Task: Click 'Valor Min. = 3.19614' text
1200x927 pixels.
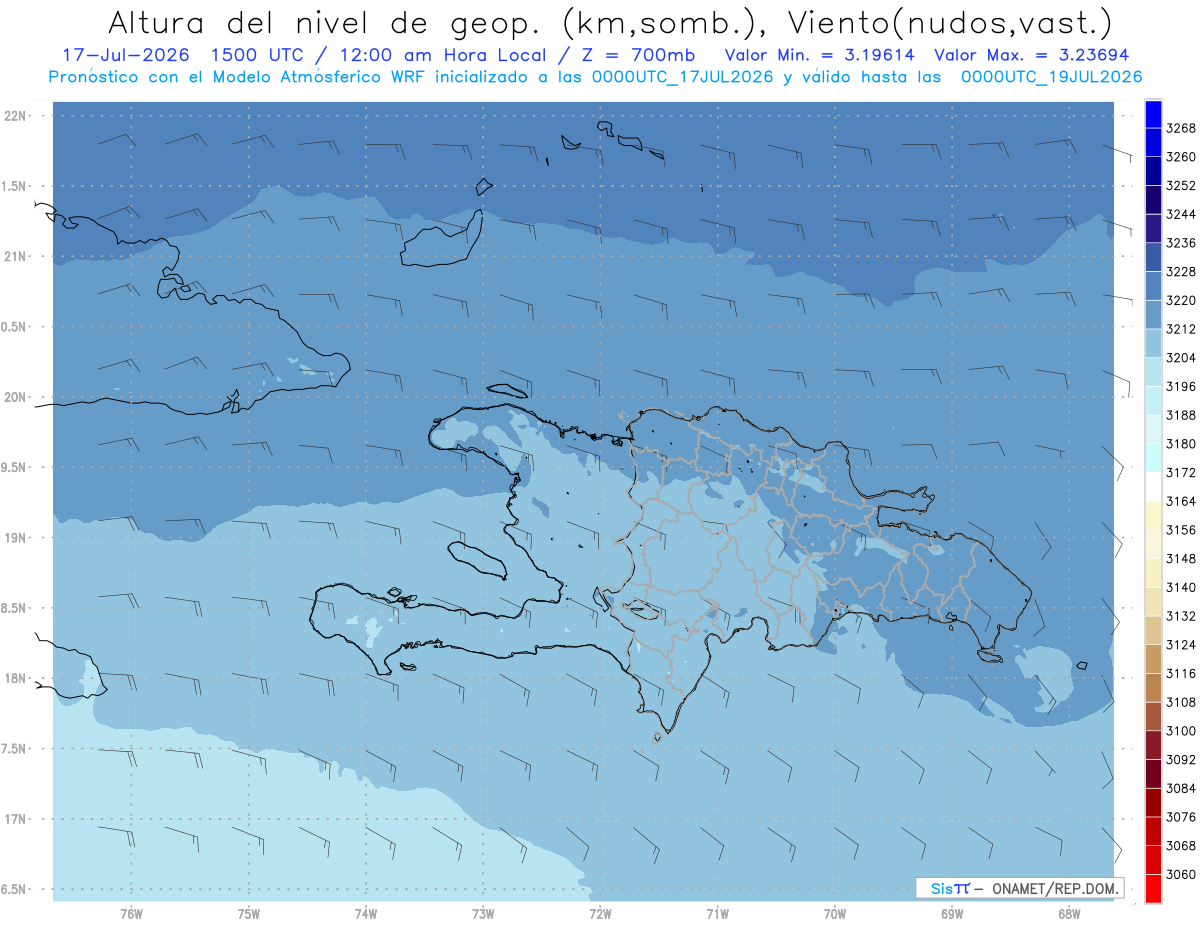Action: [x=821, y=55]
